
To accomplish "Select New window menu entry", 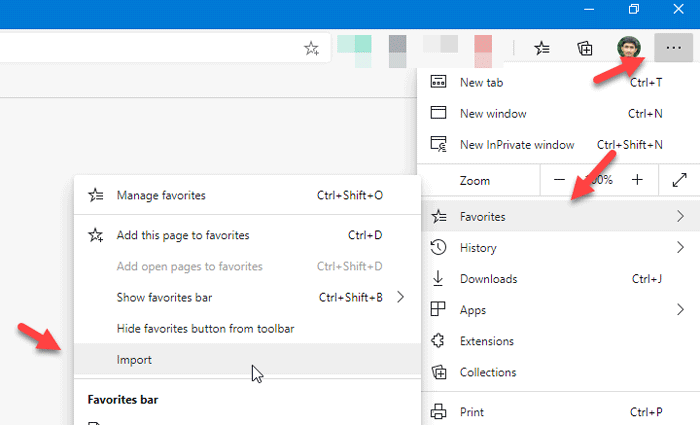I will (558, 113).
